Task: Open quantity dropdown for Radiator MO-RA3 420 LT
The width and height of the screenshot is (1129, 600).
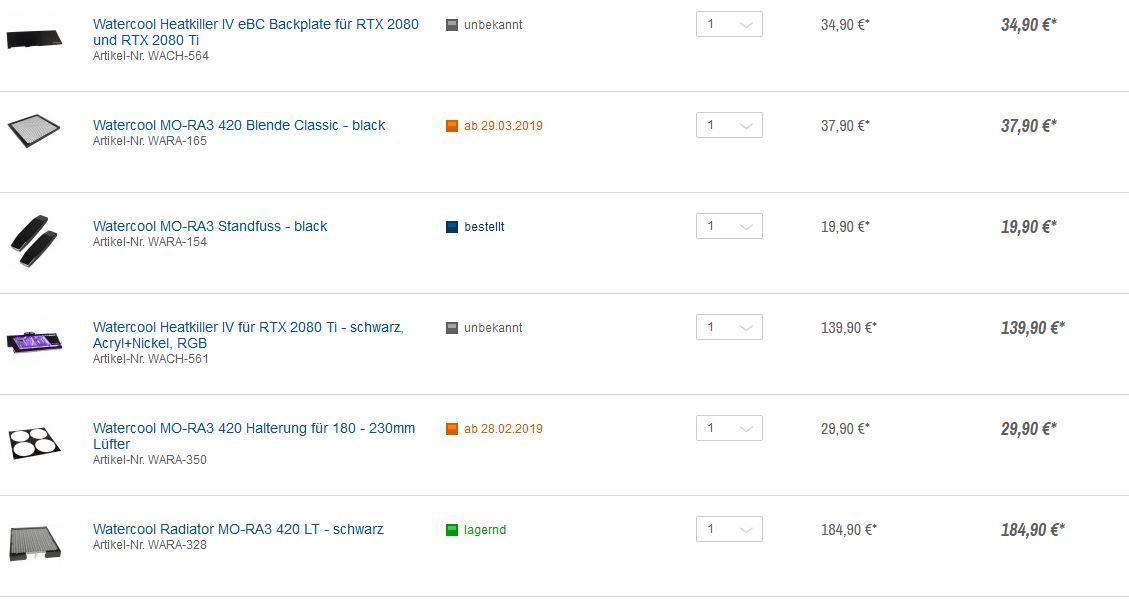Action: click(x=729, y=529)
